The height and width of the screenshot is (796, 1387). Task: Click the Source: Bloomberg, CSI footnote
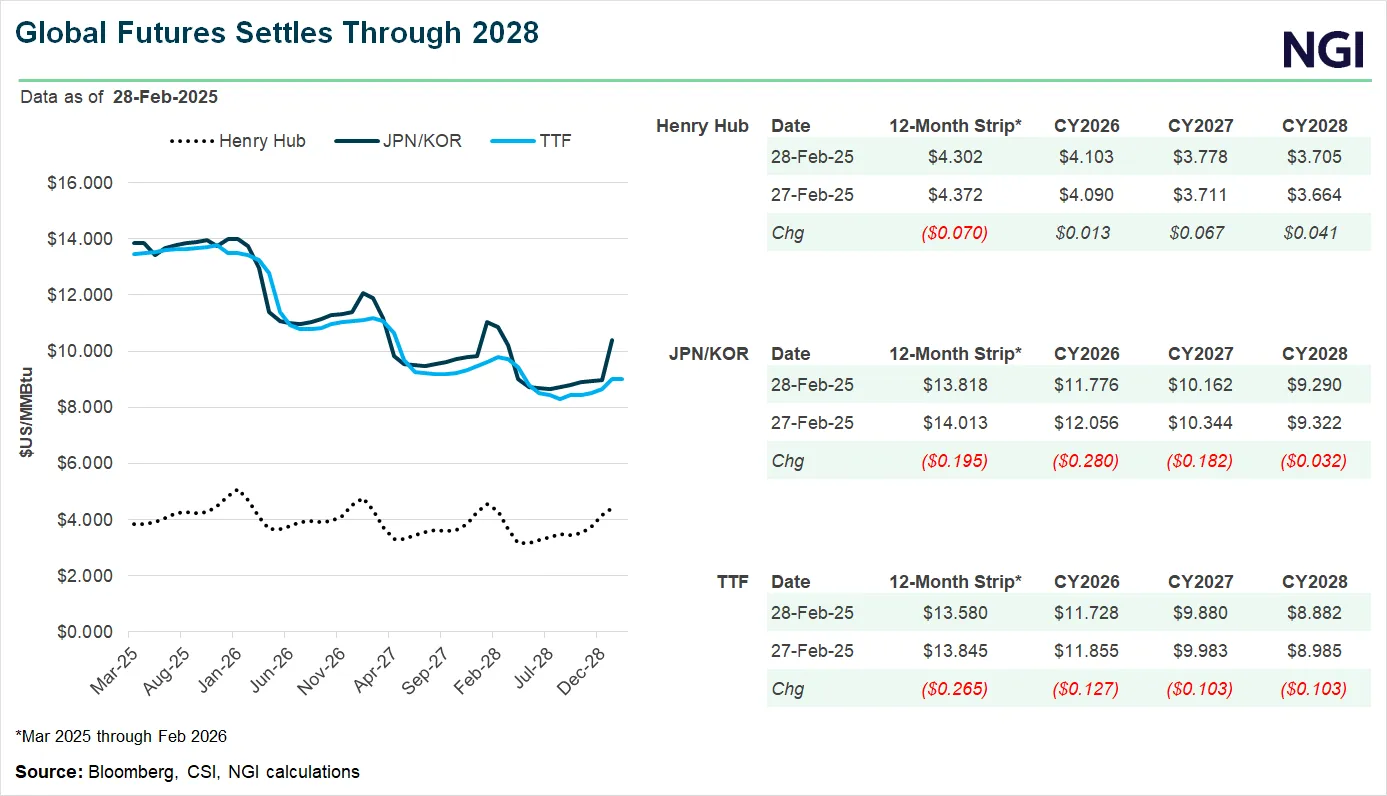187,771
